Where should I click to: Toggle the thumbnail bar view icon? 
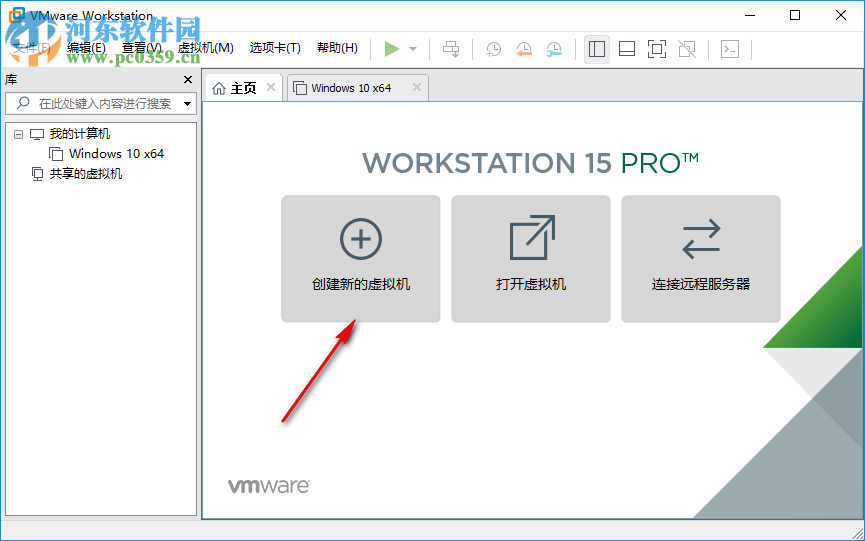point(627,49)
